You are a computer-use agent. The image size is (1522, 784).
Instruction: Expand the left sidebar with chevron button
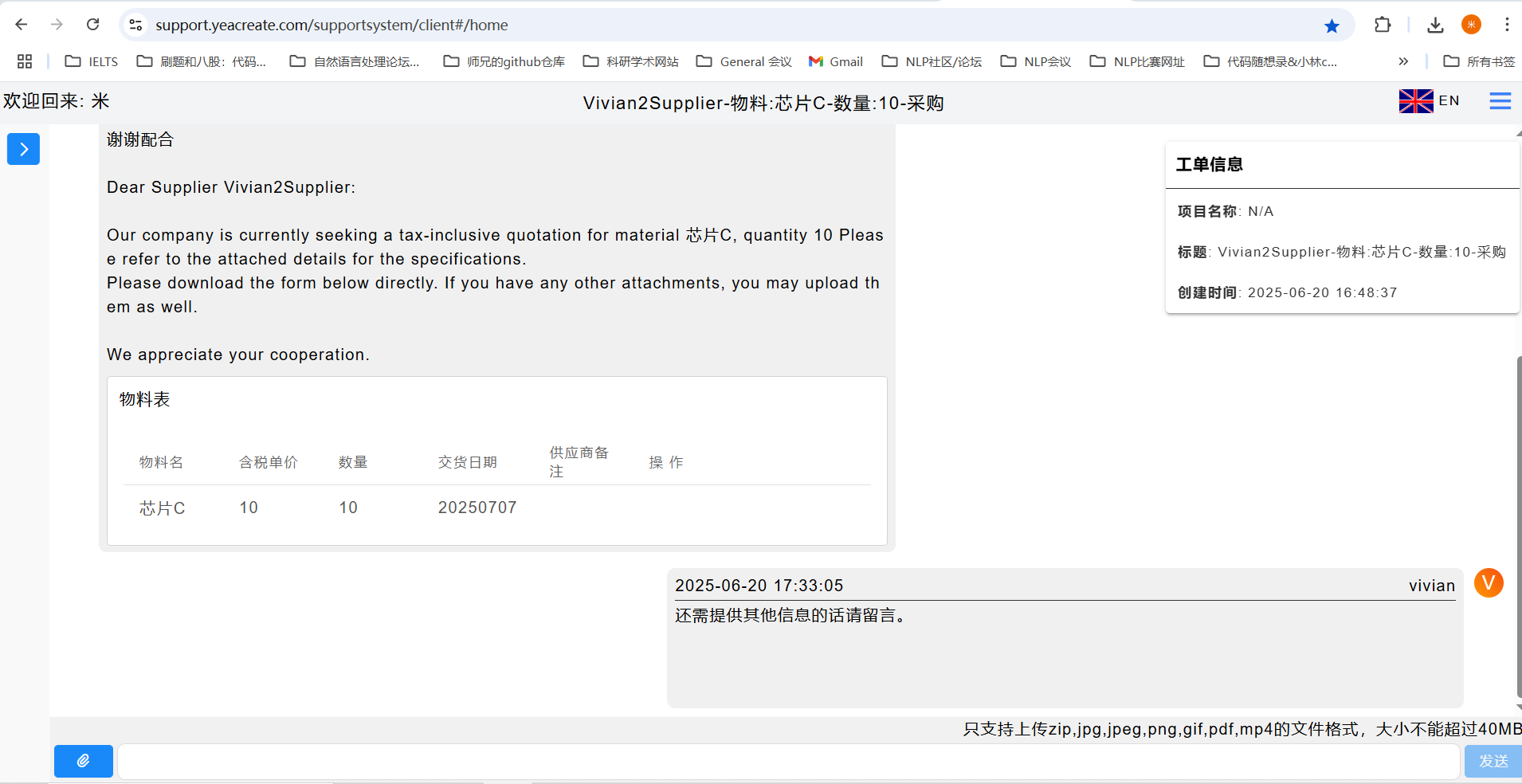[x=23, y=149]
